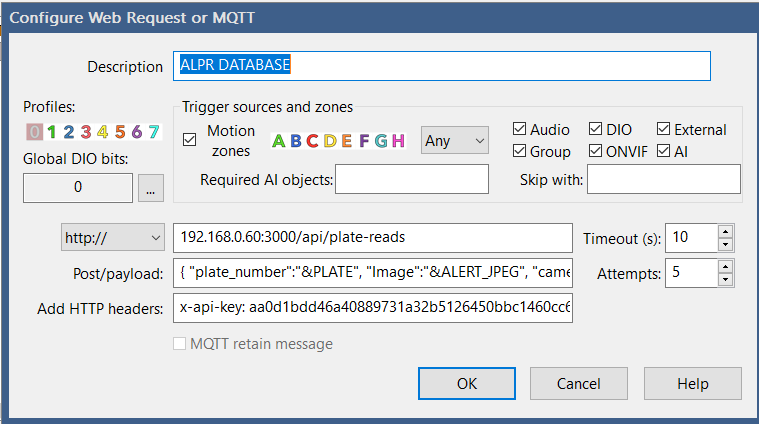
Task: Uncheck the ONVIF trigger checkbox
Action: (596, 151)
